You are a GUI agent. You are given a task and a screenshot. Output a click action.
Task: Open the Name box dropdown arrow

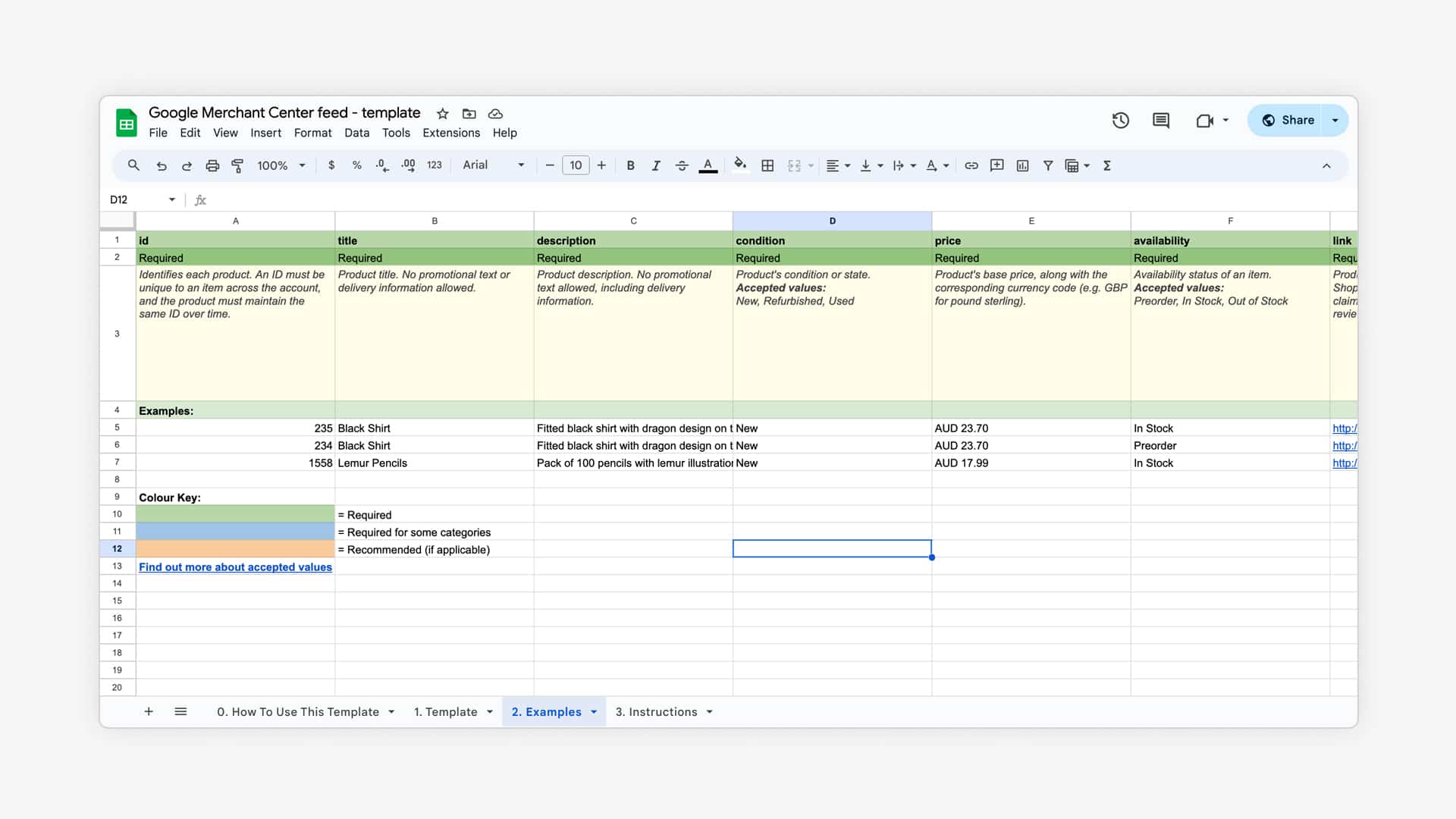(172, 199)
